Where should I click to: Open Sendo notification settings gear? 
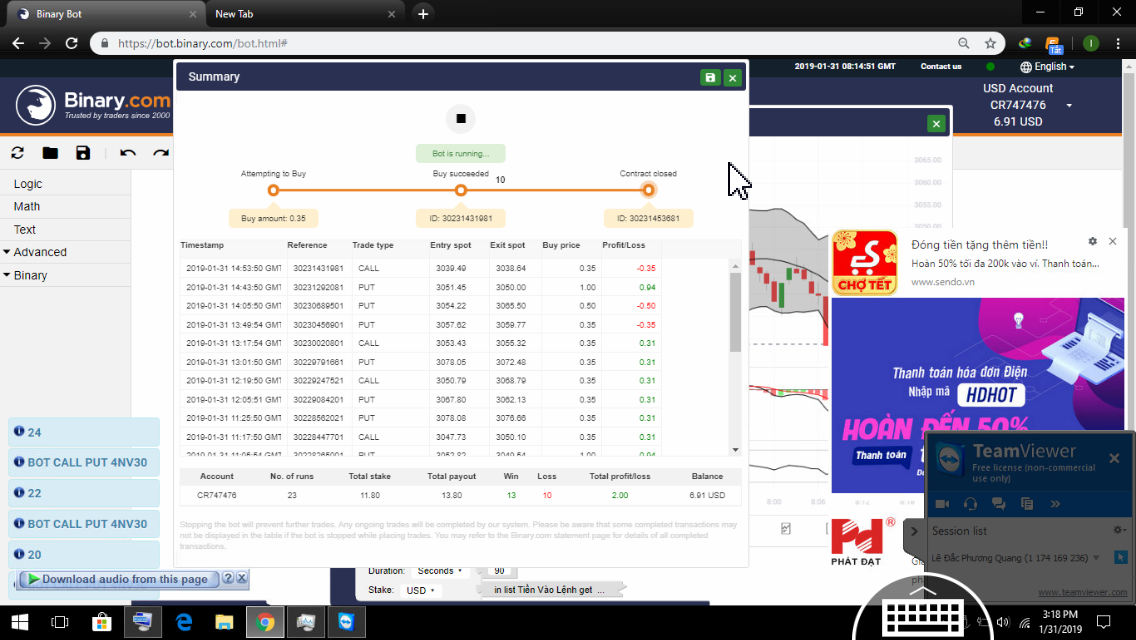click(x=1093, y=241)
